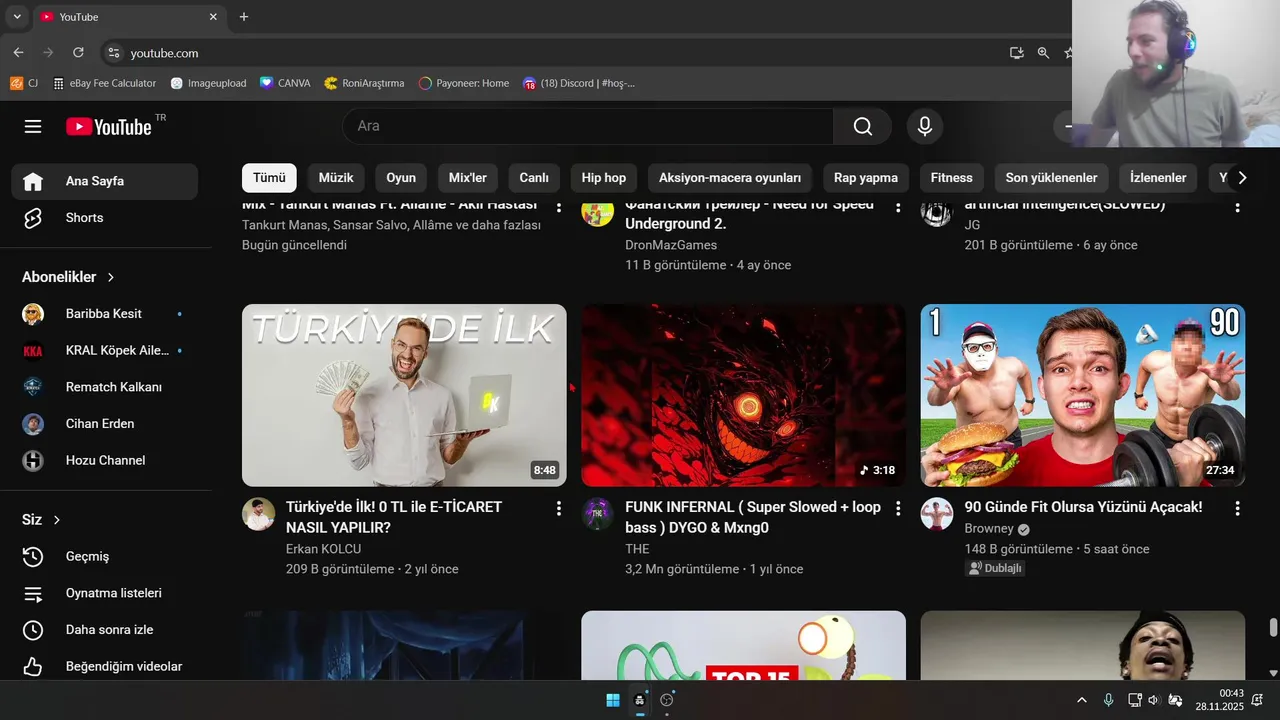Screen dimensions: 1280x720
Task: Click the Dublajlı badge
Action: [x=995, y=568]
